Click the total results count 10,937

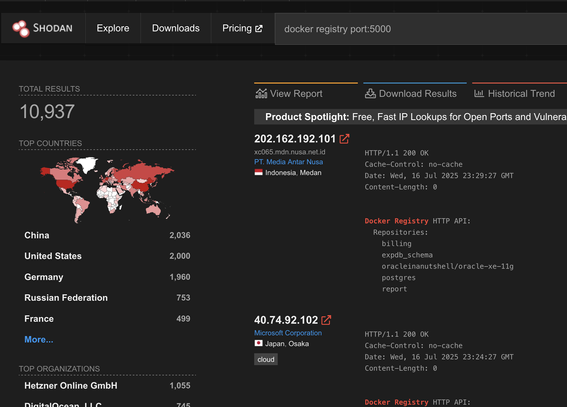(x=47, y=111)
